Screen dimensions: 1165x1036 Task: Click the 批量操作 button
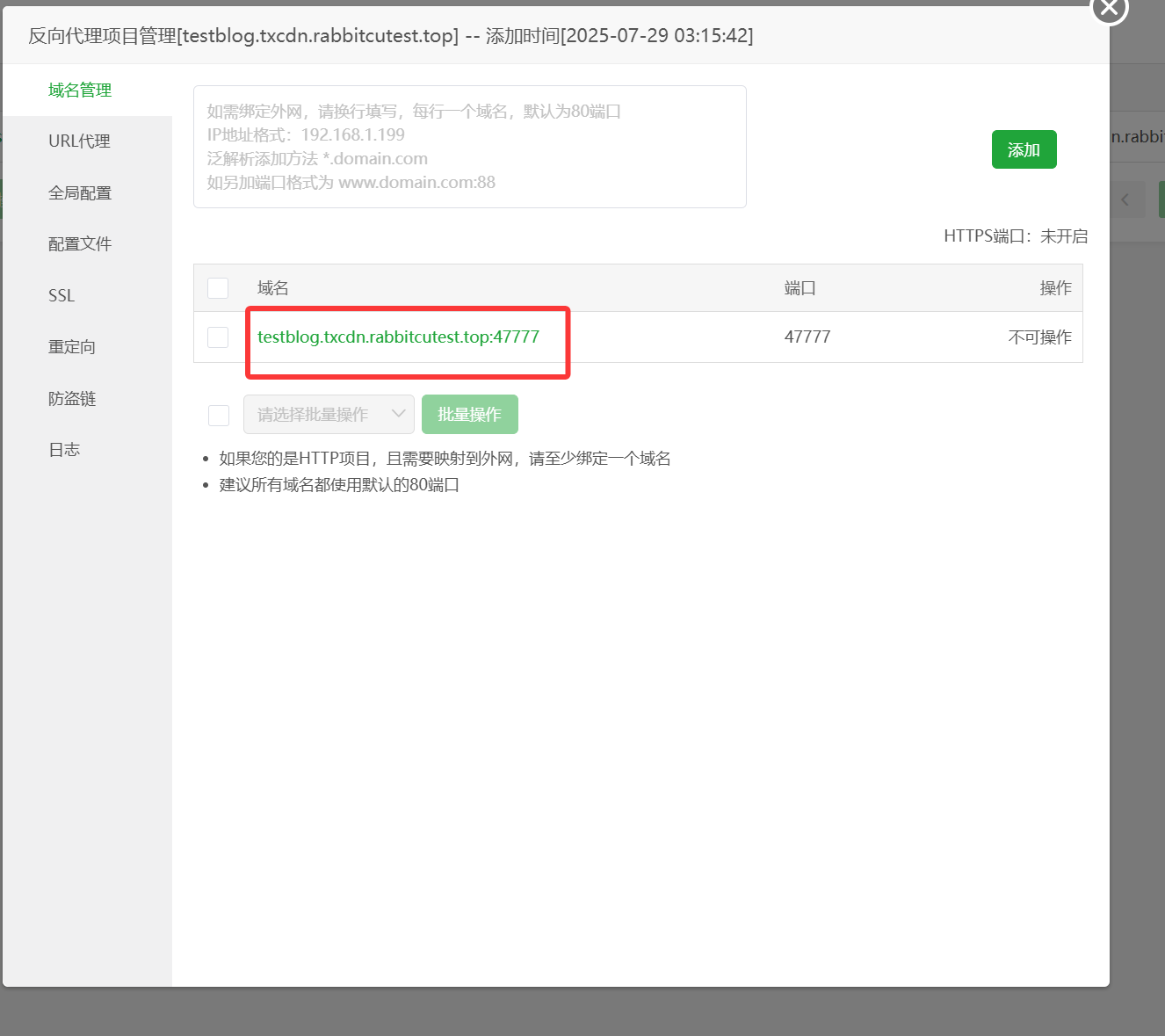point(470,414)
